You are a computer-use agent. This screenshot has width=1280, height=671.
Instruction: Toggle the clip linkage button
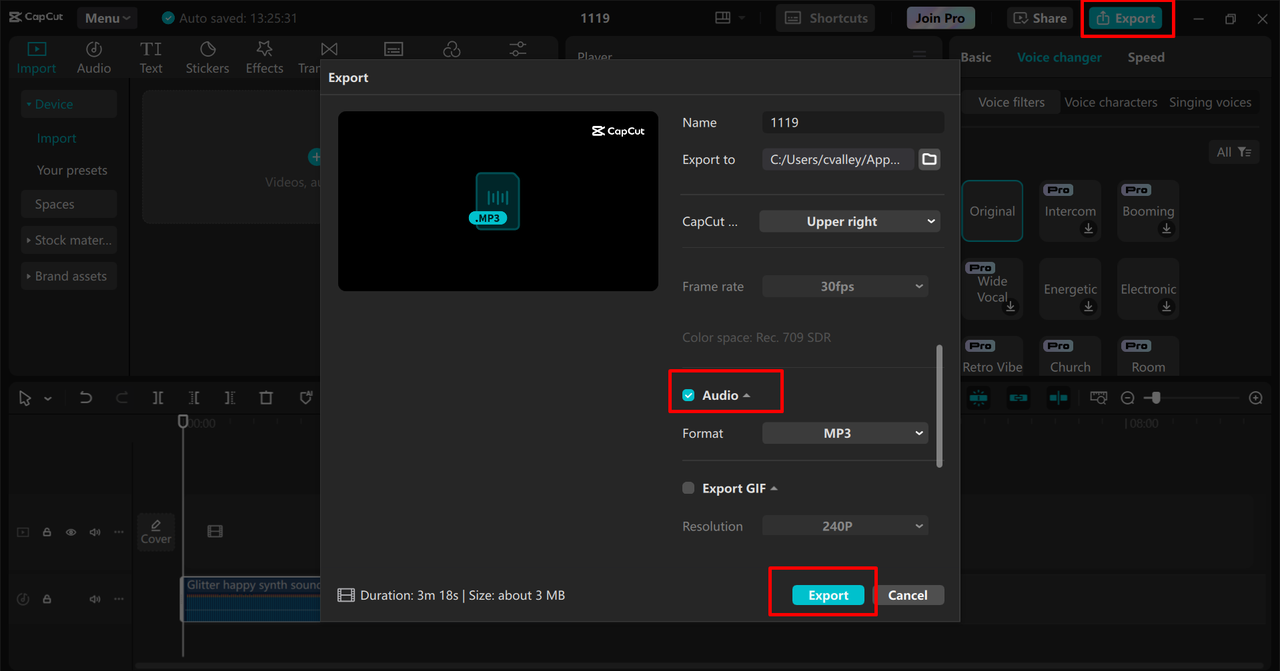[1018, 398]
